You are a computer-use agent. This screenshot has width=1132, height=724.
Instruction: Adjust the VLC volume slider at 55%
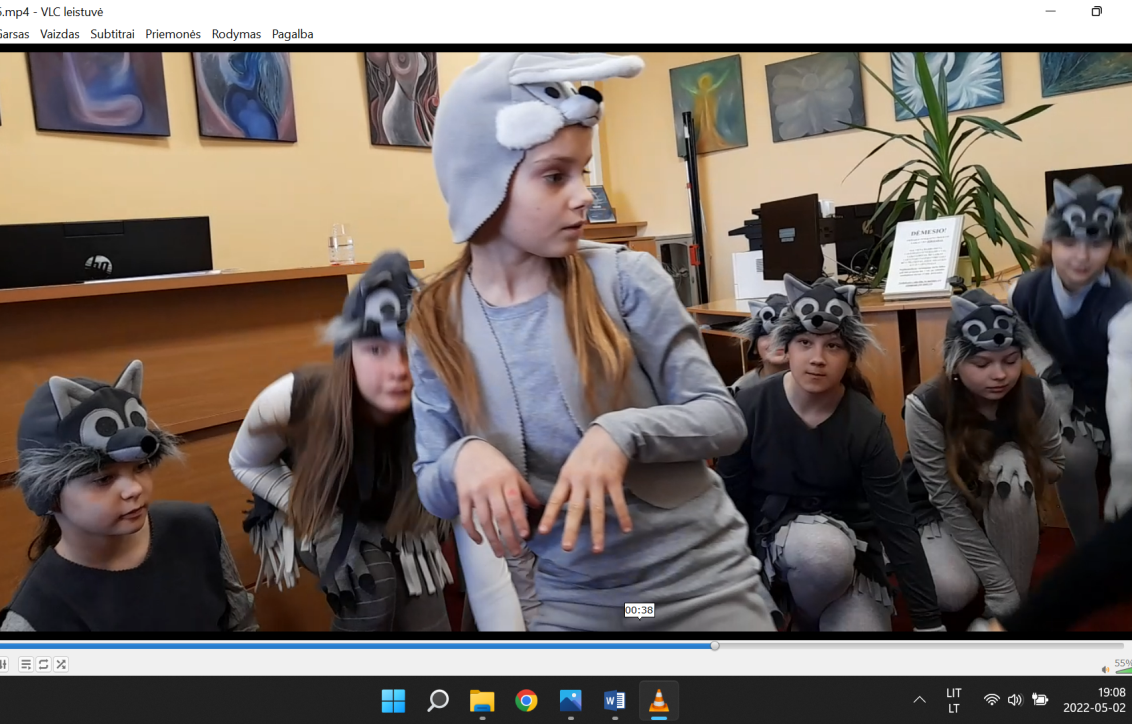coord(1122,666)
